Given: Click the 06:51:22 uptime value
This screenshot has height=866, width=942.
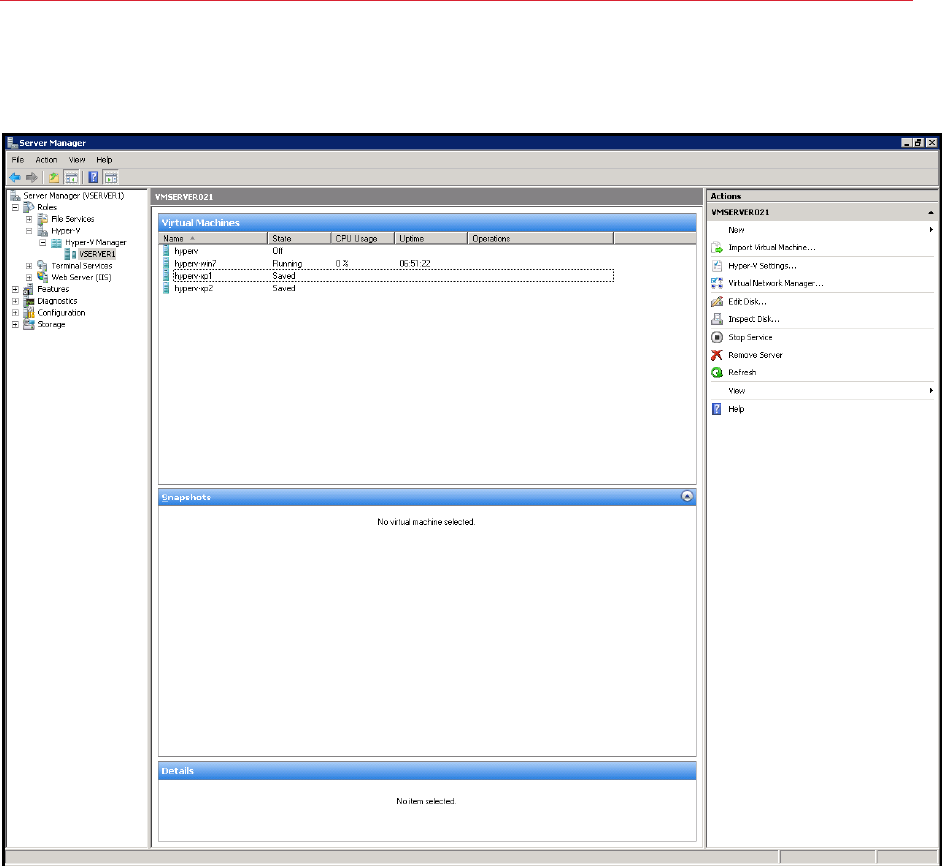Looking at the screenshot, I should tap(415, 264).
